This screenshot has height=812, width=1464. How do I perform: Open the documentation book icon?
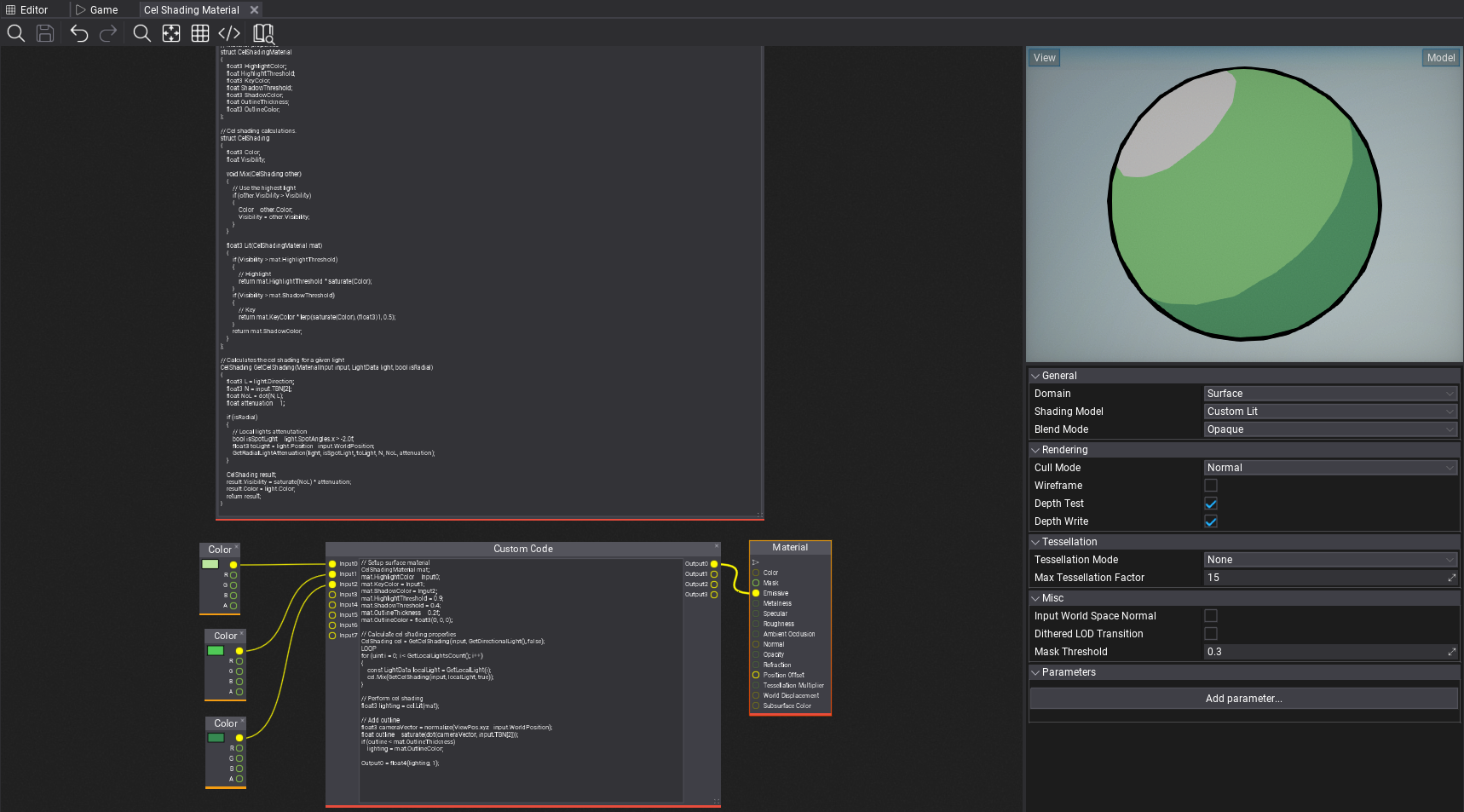[263, 33]
